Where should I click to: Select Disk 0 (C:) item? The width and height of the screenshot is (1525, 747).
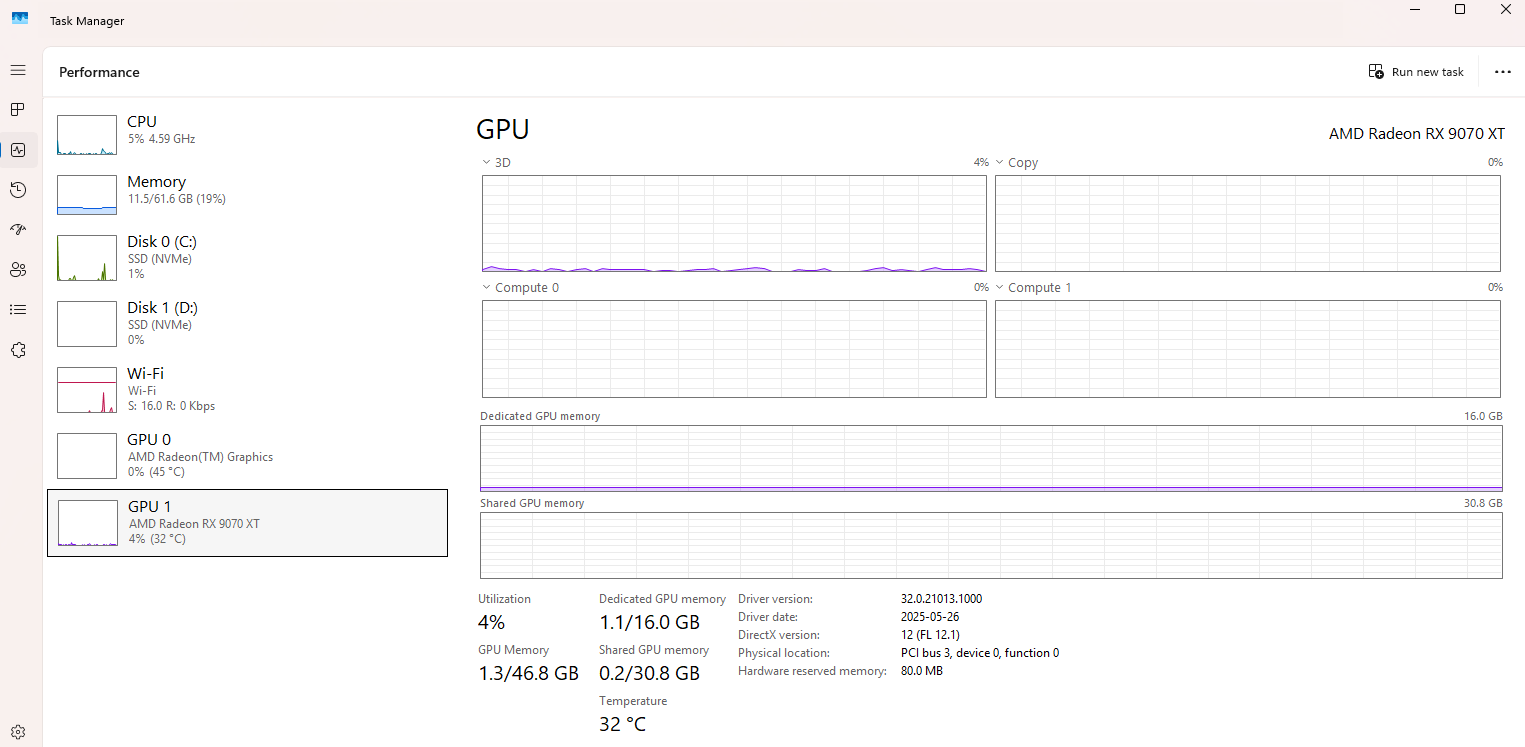[x=247, y=257]
